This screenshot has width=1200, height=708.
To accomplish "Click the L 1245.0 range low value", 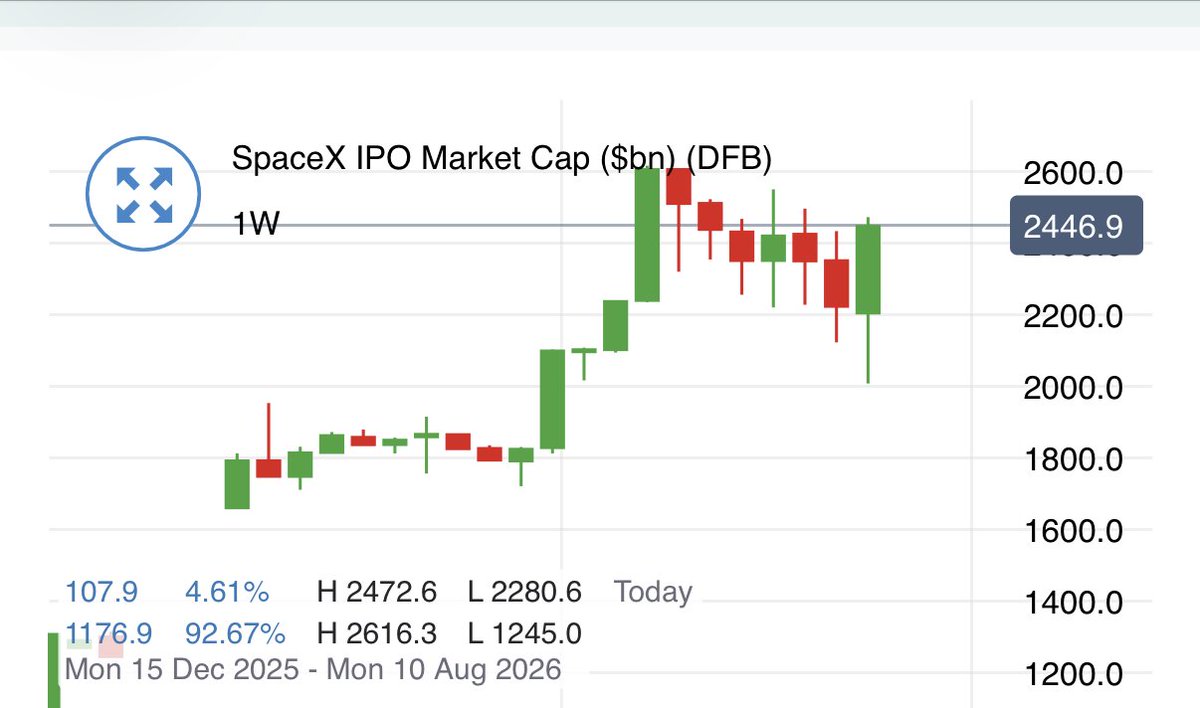I will click(525, 633).
